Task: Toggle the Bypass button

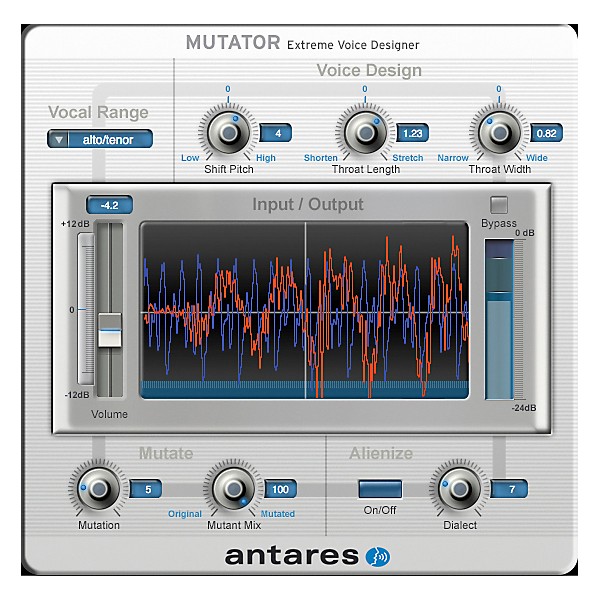Action: click(x=499, y=205)
